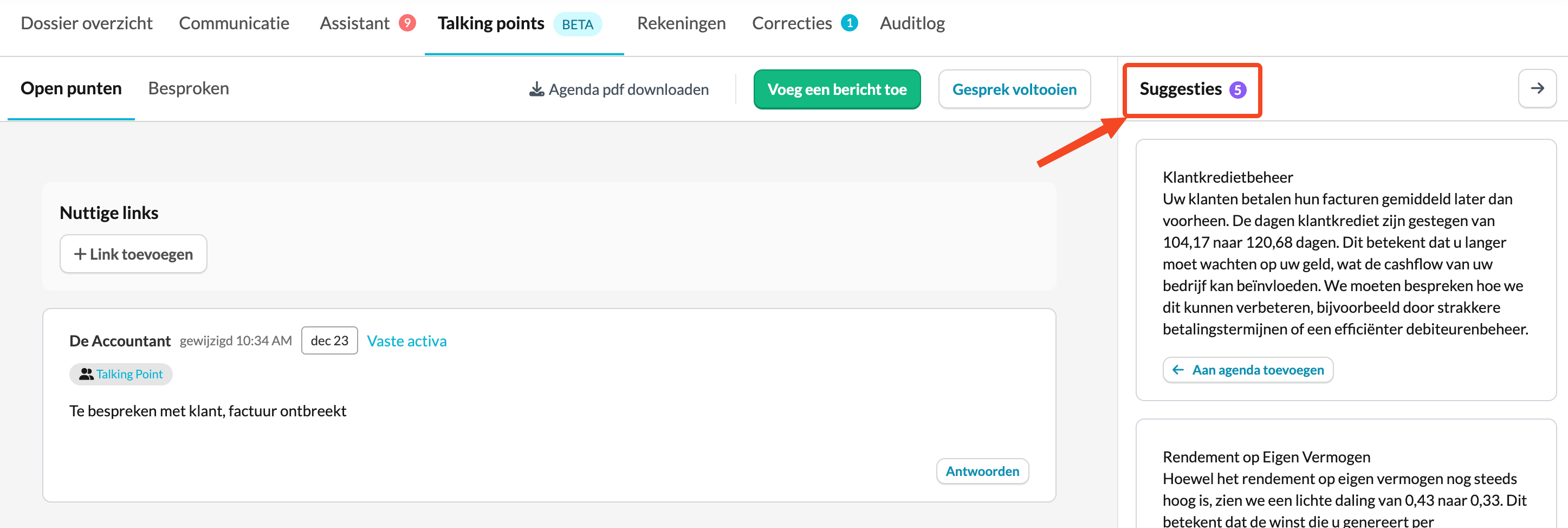Click the message text about factuur ontbreekt
The width and height of the screenshot is (1568, 528).
pyautogui.click(x=208, y=411)
